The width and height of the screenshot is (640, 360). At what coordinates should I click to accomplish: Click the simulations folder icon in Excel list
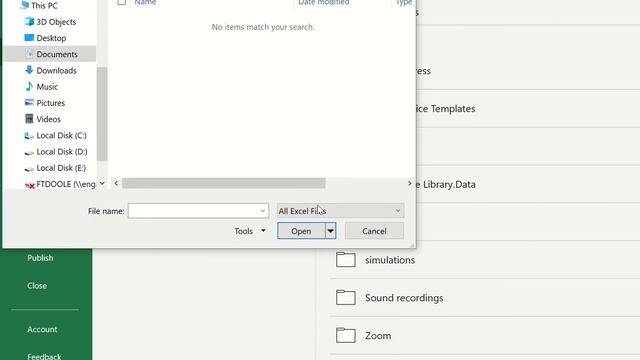(x=346, y=260)
